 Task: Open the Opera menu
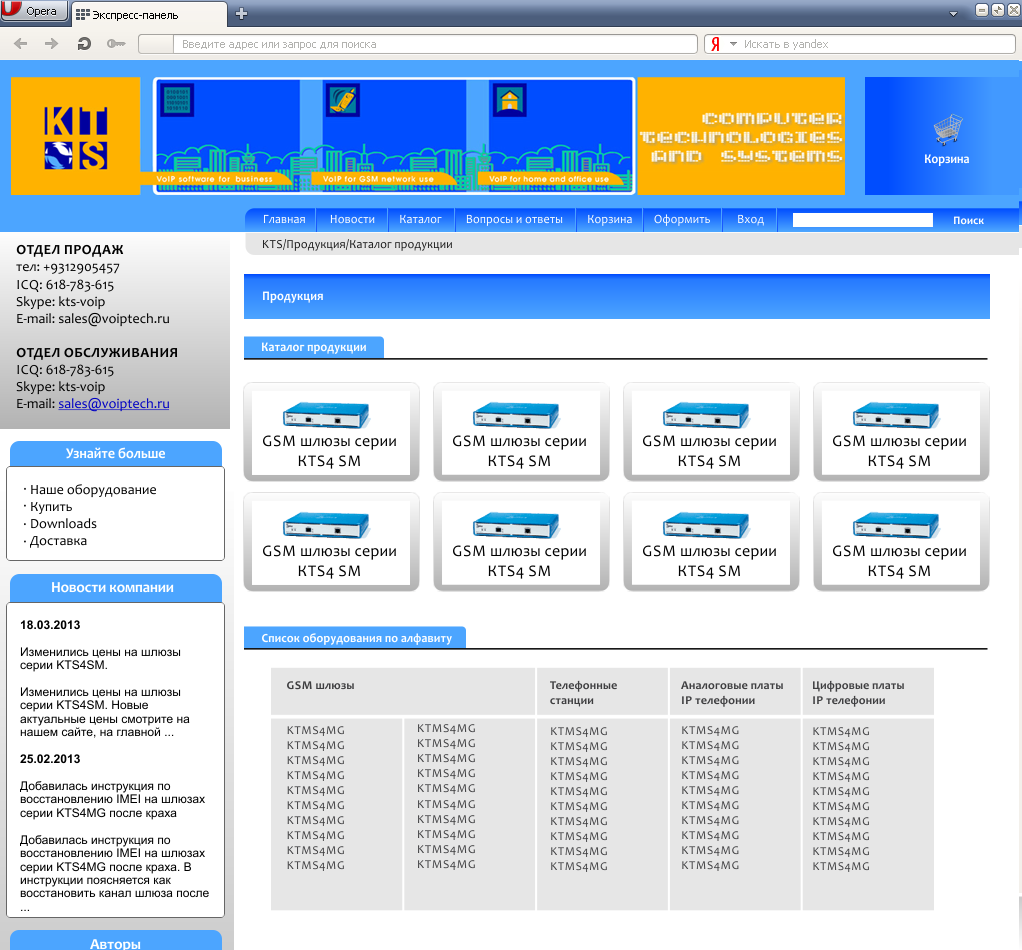coord(32,10)
